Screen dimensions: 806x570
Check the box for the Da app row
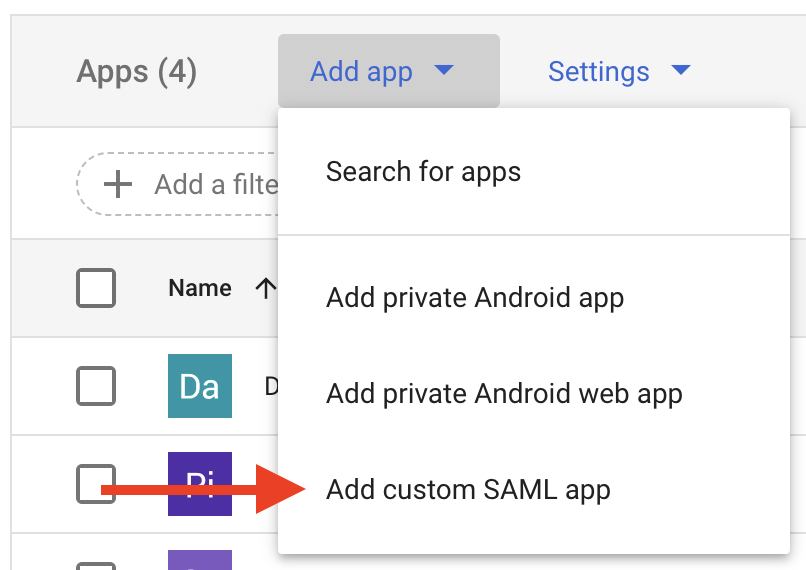point(96,386)
